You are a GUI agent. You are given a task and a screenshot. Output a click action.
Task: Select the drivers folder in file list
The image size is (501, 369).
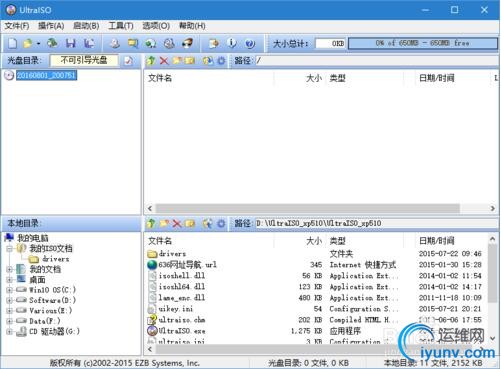pyautogui.click(x=167, y=254)
